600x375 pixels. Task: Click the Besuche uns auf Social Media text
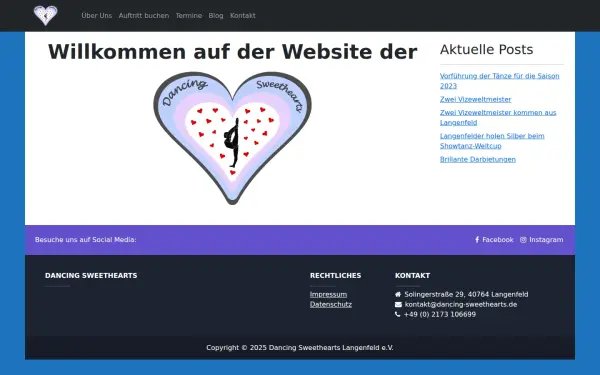pos(85,240)
